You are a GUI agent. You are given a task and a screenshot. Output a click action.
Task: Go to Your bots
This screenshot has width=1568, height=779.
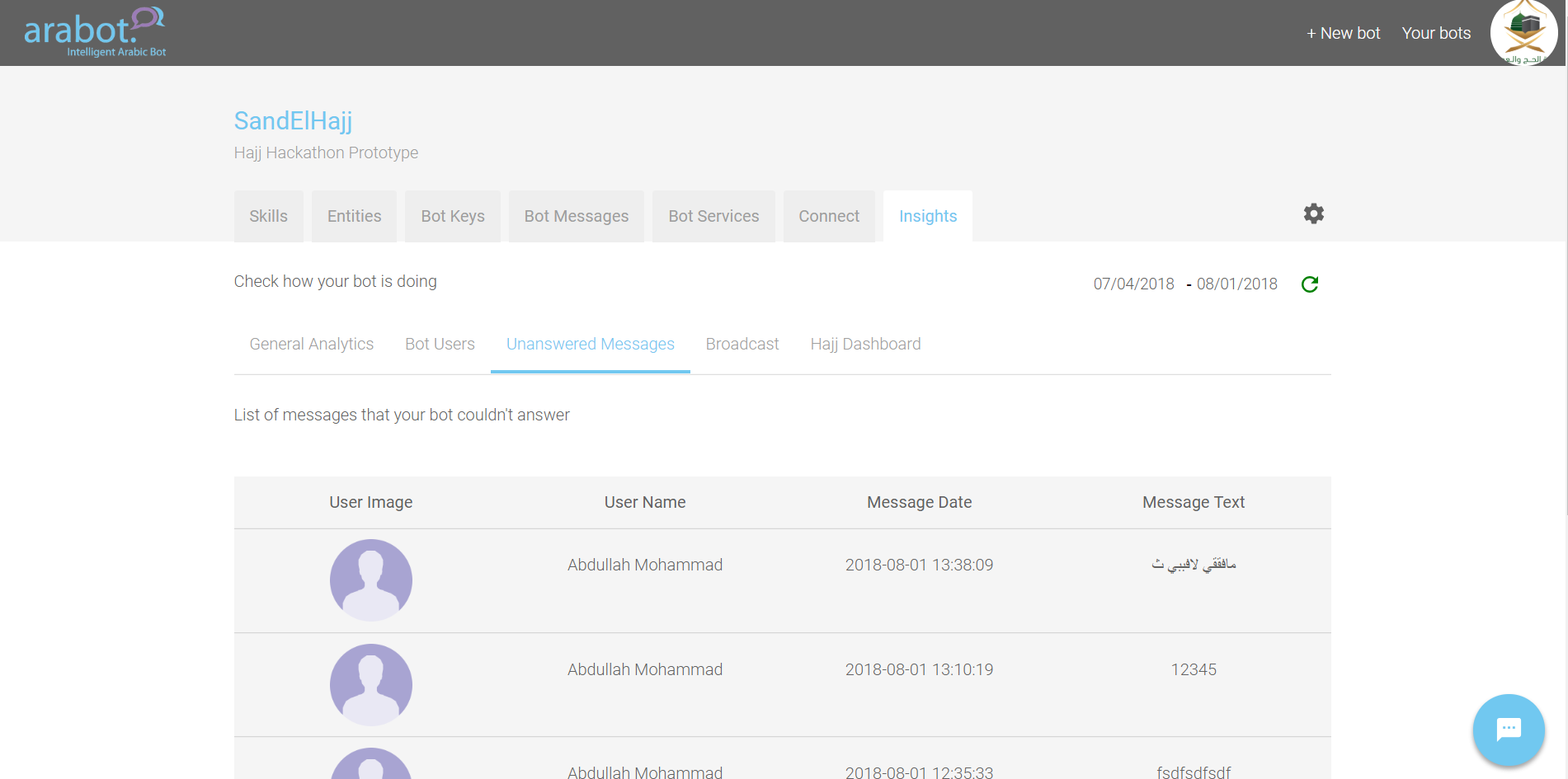1436,33
